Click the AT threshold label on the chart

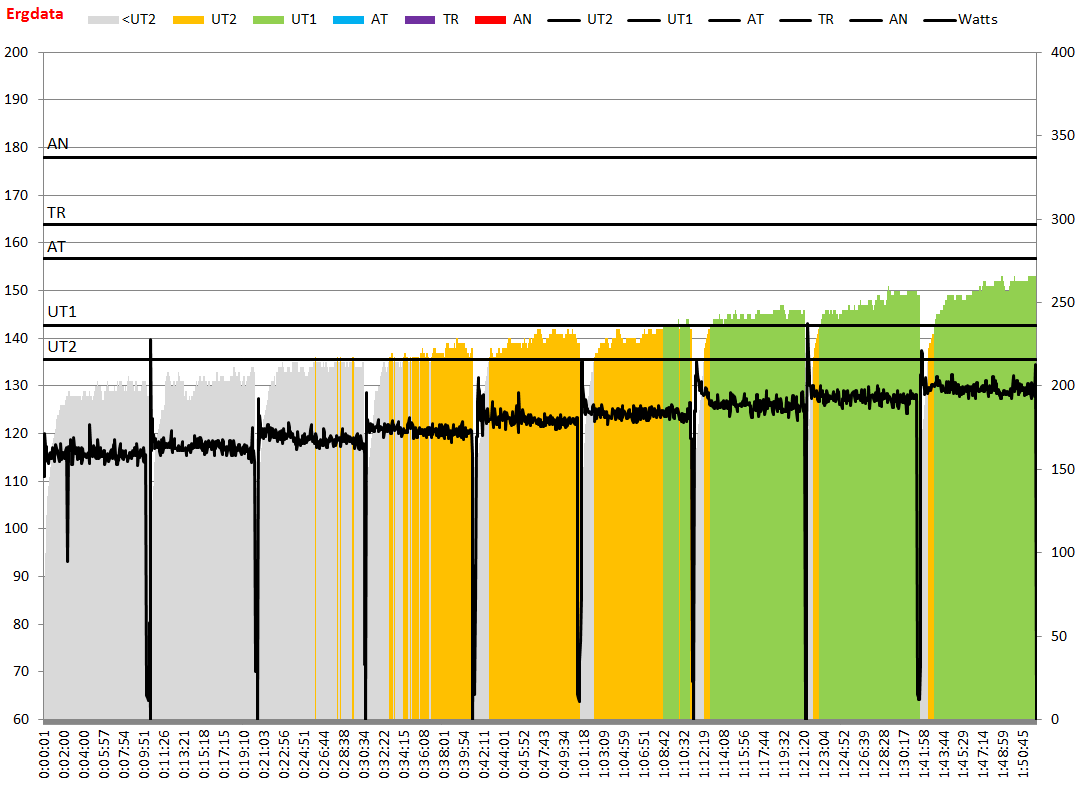pos(57,246)
